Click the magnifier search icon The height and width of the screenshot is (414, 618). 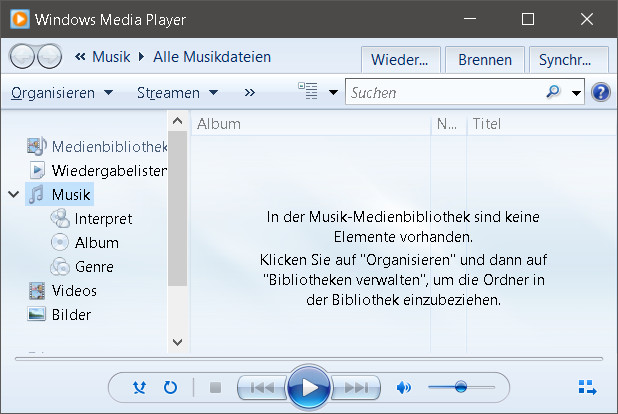click(553, 91)
